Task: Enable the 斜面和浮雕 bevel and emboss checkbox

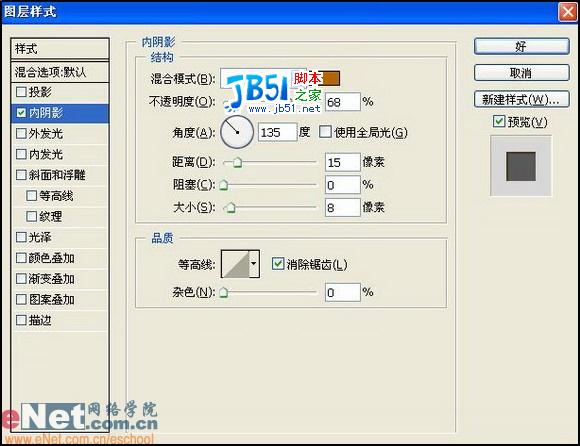Action: 21,175
